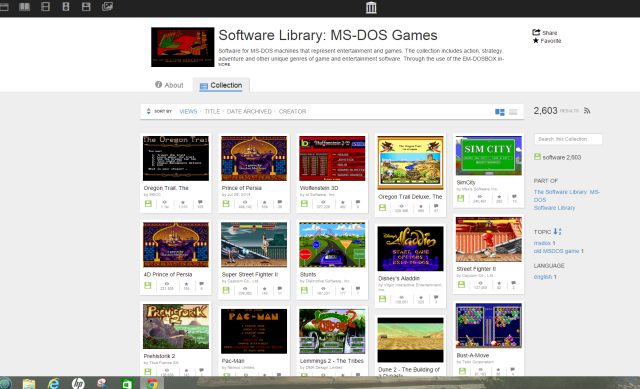This screenshot has width=640, height=389.
Task: Open Chrome from the taskbar
Action: point(152,384)
